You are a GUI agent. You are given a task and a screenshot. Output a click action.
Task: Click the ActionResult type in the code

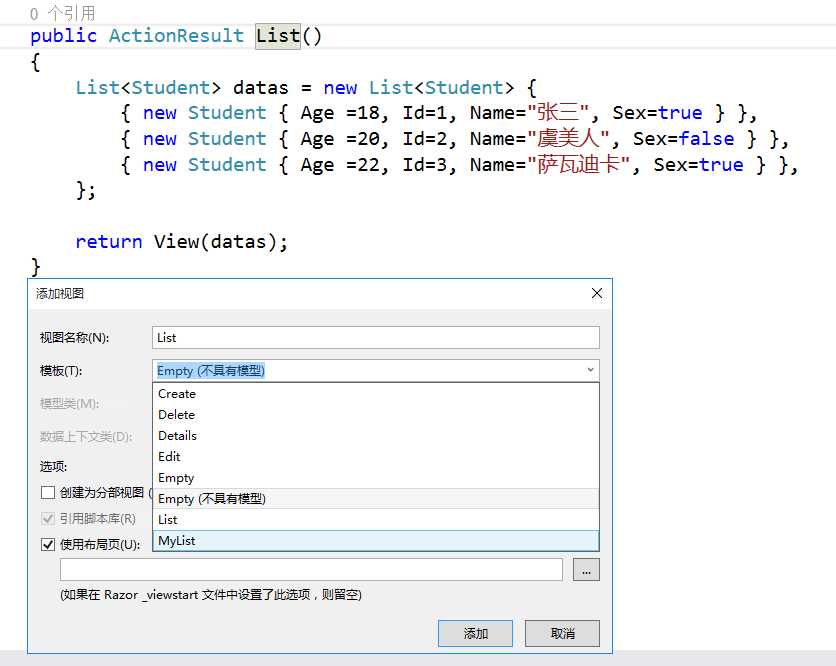[176, 36]
